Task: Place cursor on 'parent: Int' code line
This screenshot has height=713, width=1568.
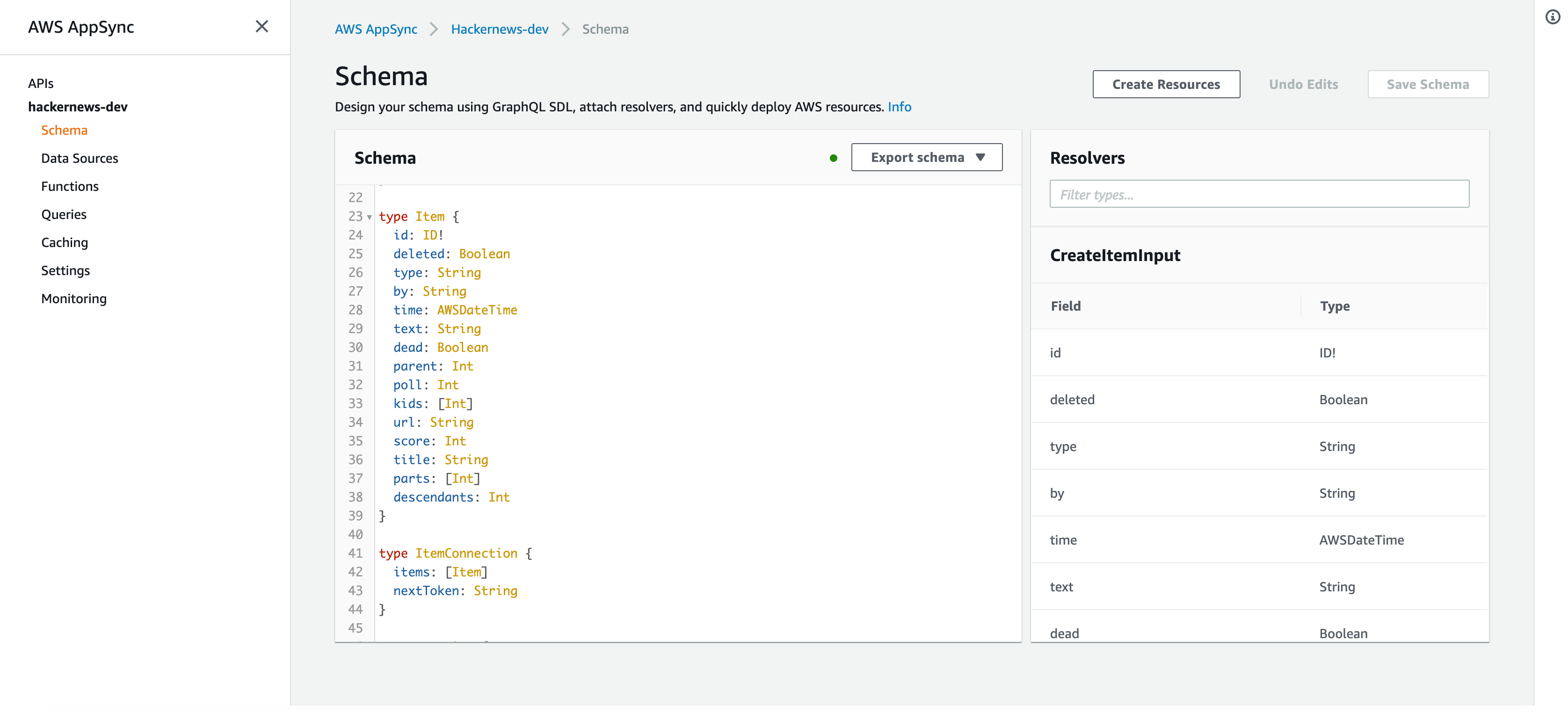Action: (433, 366)
